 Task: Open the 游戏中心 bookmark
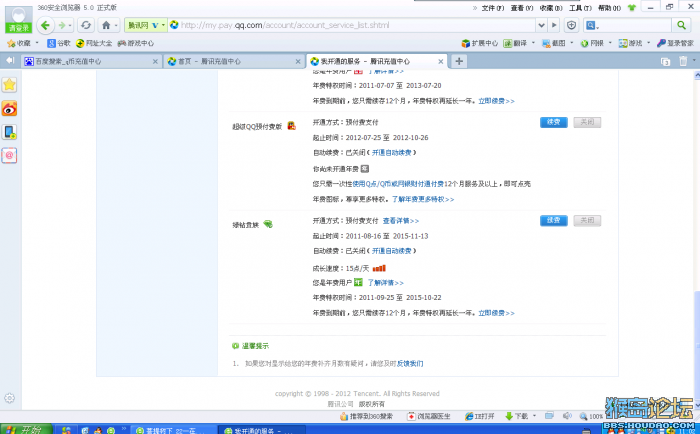pyautogui.click(x=136, y=43)
